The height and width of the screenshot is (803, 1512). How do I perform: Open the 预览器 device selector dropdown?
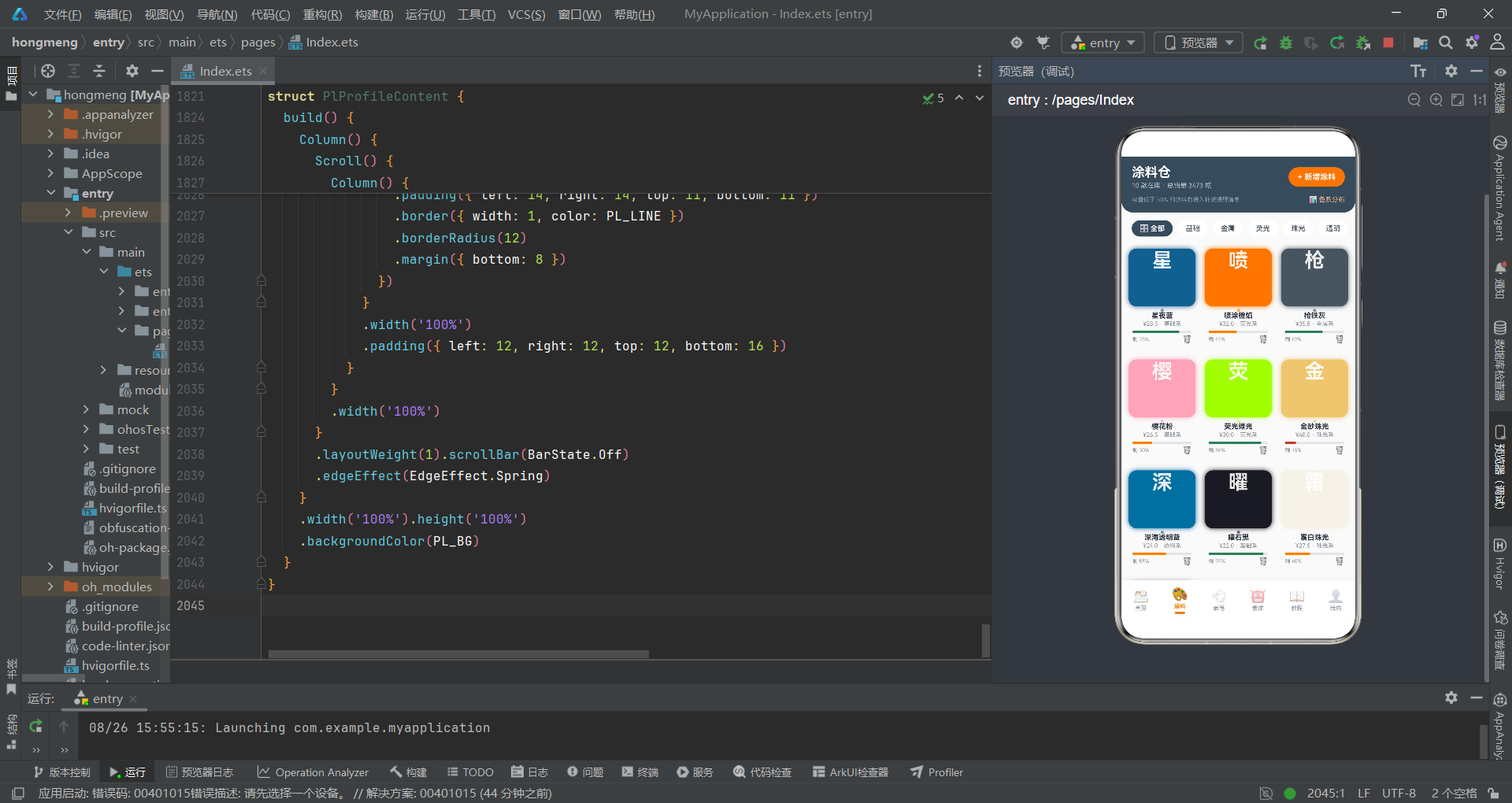1199,43
